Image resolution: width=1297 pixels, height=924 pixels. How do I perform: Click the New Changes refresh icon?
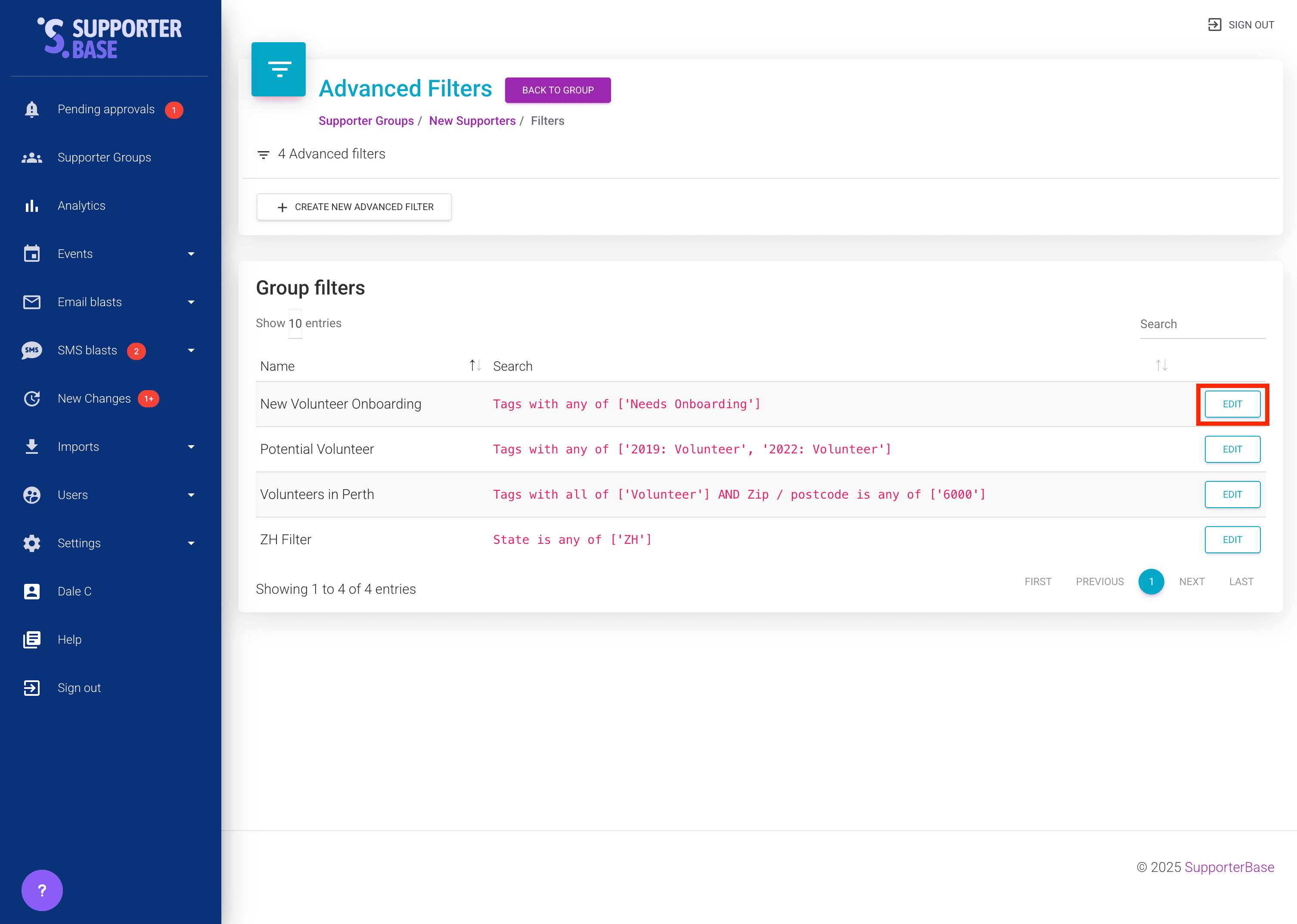(x=32, y=399)
